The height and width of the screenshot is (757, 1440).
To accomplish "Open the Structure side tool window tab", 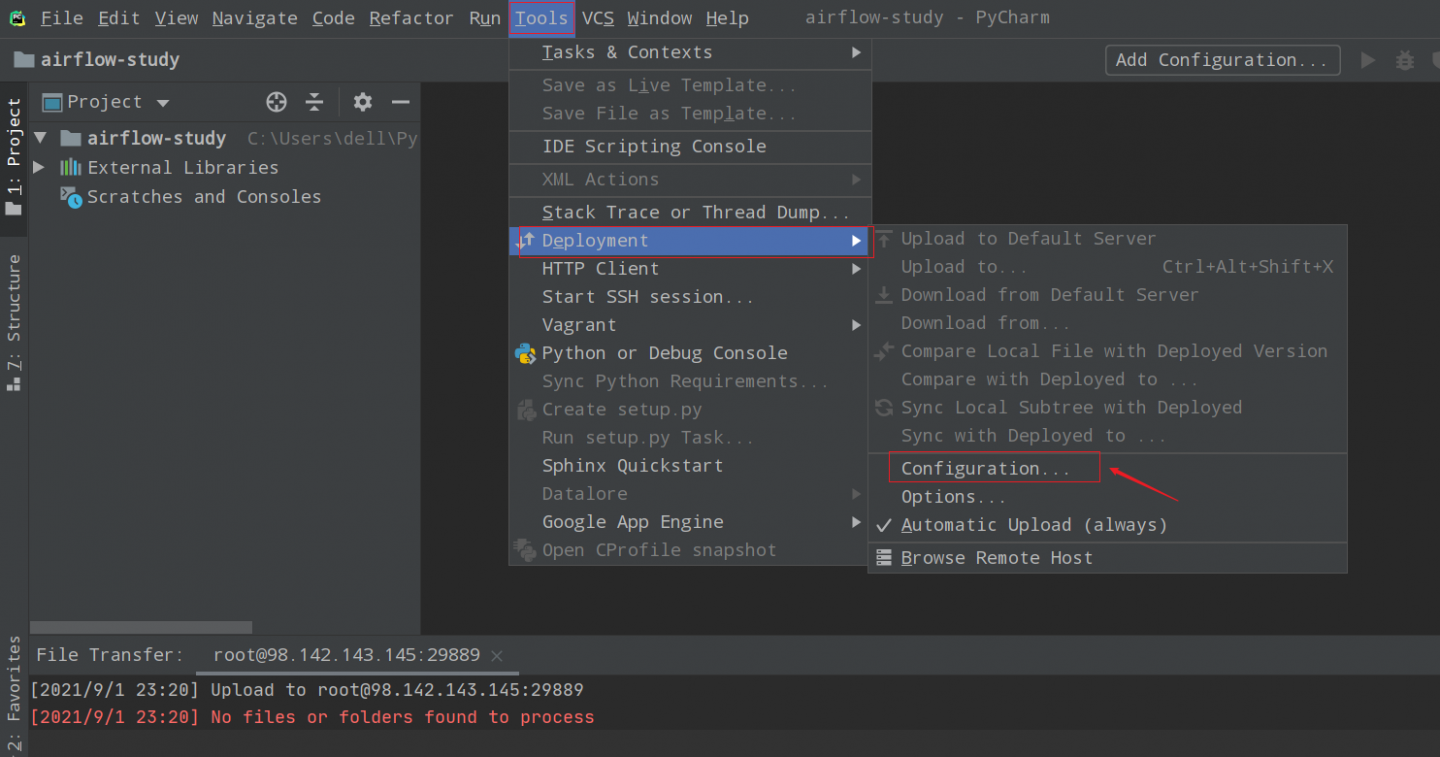I will (x=14, y=320).
